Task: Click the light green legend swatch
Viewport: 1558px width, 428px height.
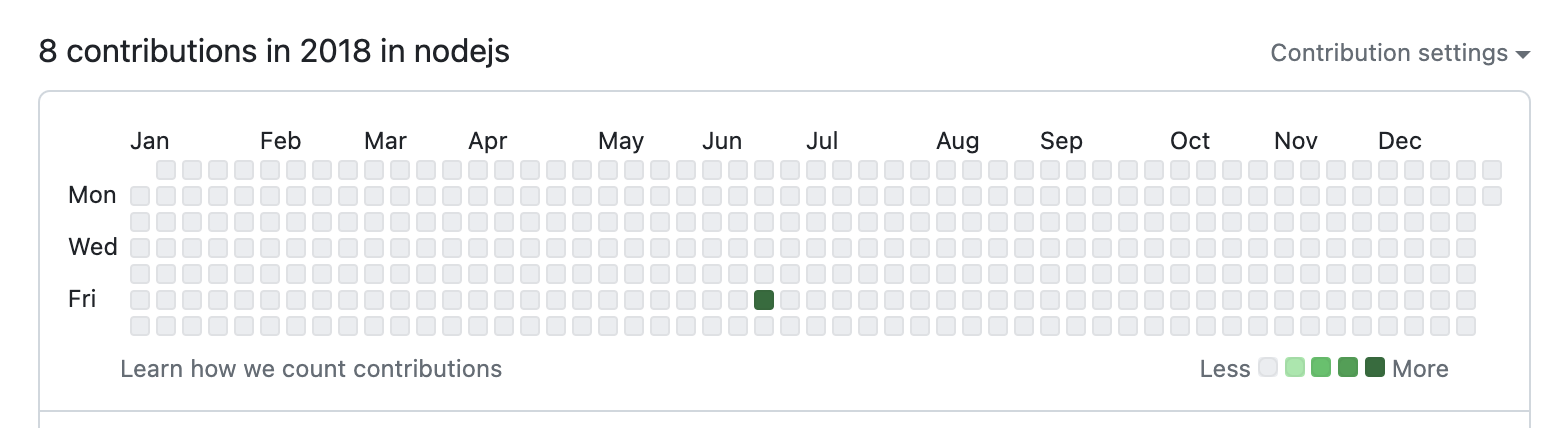Action: [1294, 368]
